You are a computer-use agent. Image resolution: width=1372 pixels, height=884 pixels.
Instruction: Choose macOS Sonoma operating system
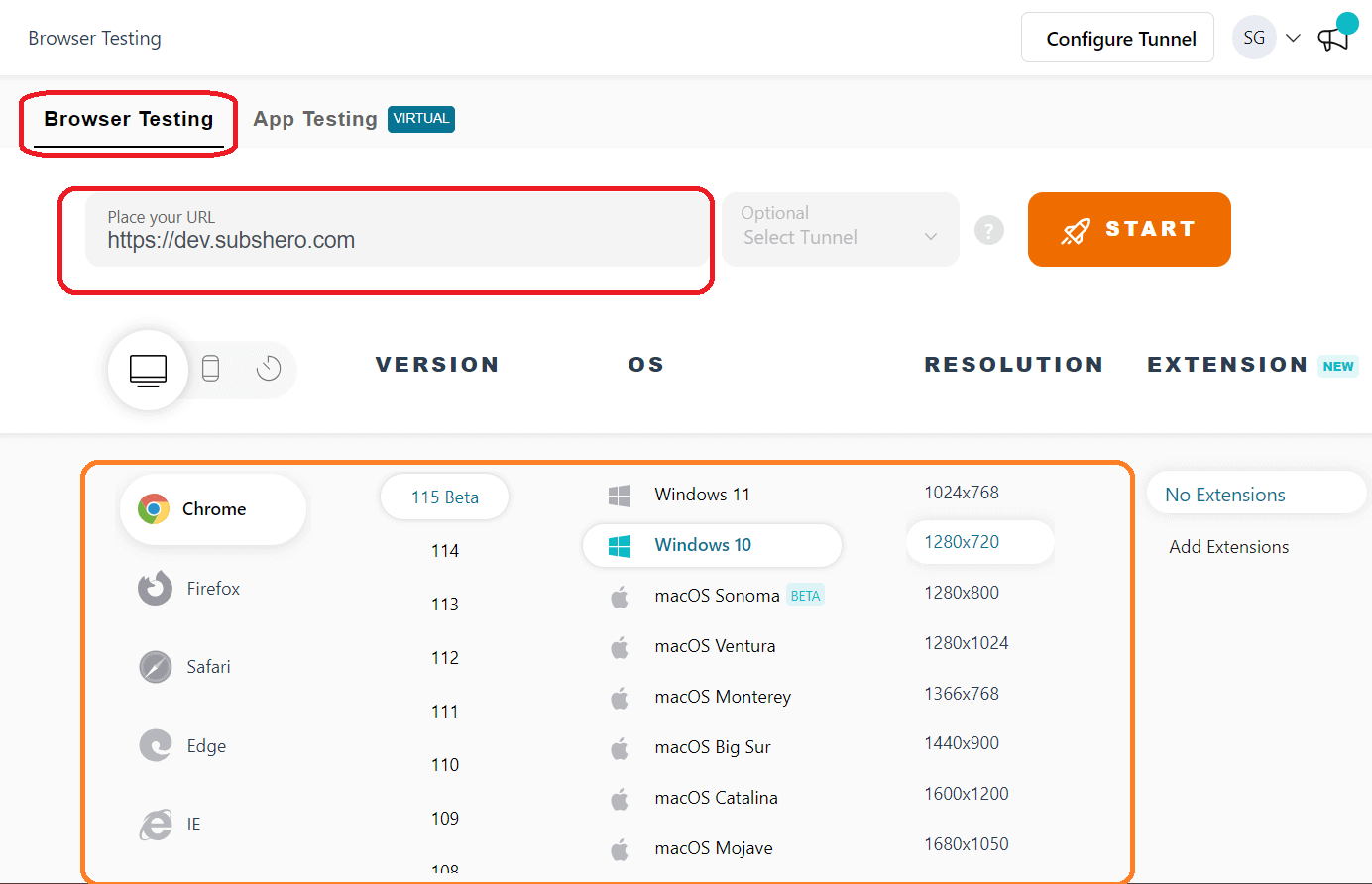click(717, 596)
